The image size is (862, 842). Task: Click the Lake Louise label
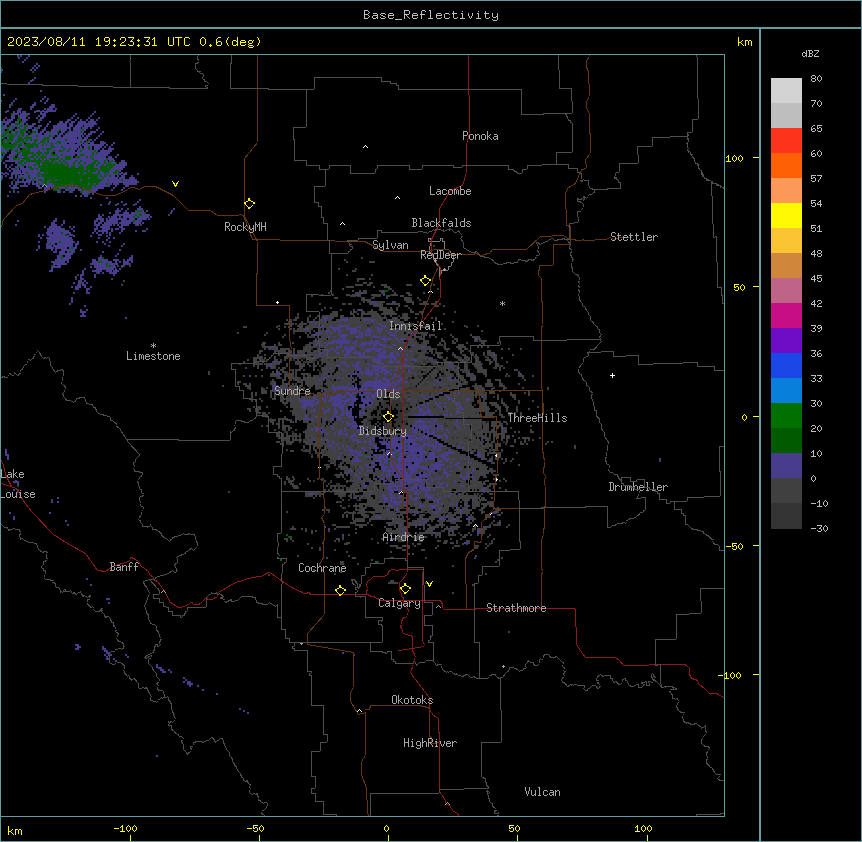pyautogui.click(x=18, y=484)
